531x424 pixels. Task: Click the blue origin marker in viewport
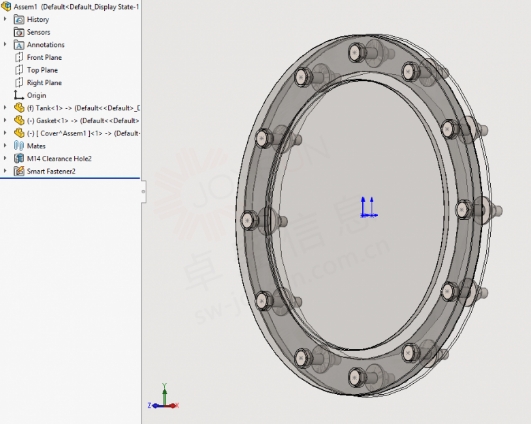point(368,207)
